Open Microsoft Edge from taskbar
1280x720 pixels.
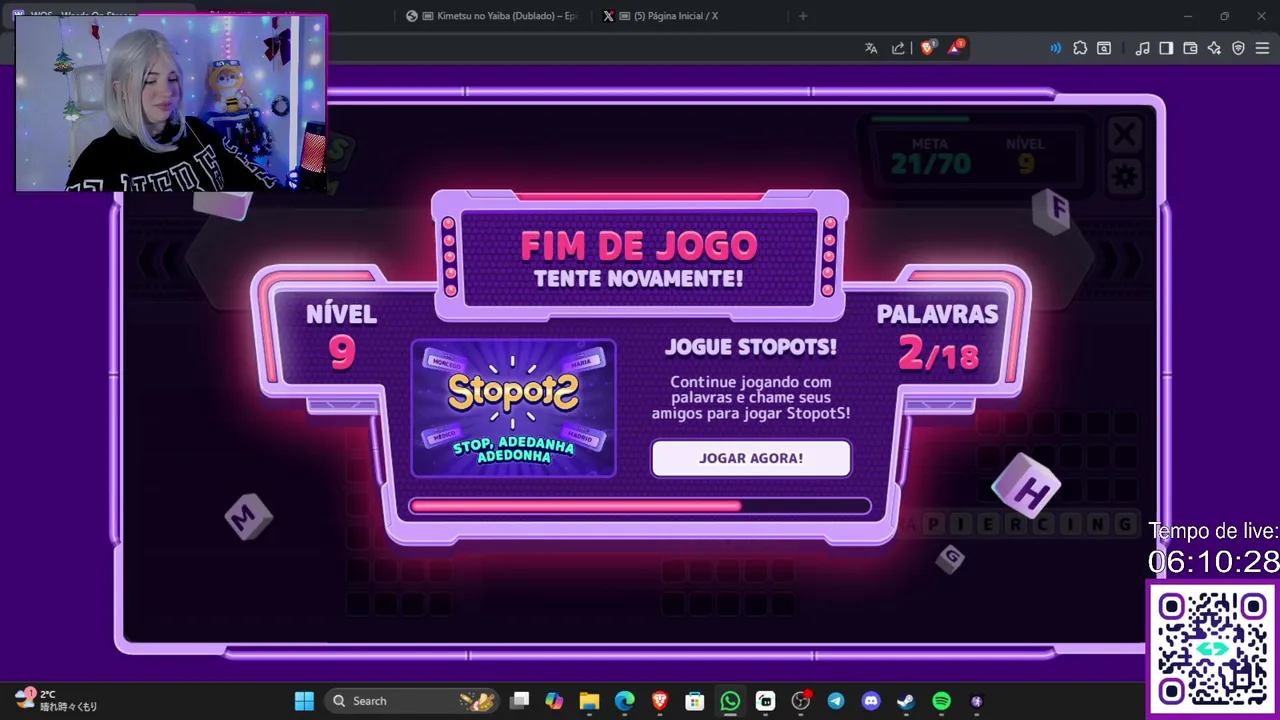click(624, 701)
